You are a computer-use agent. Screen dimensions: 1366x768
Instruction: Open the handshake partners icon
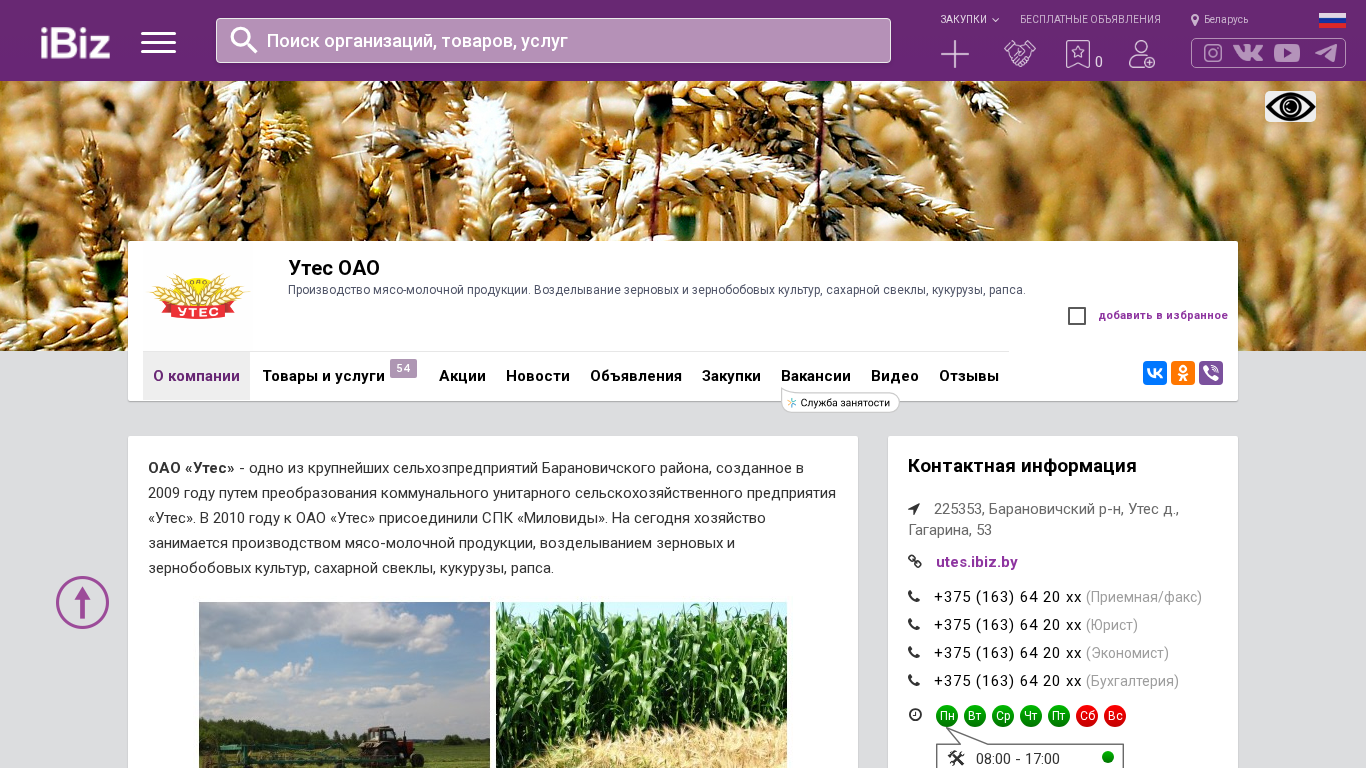pos(1020,54)
